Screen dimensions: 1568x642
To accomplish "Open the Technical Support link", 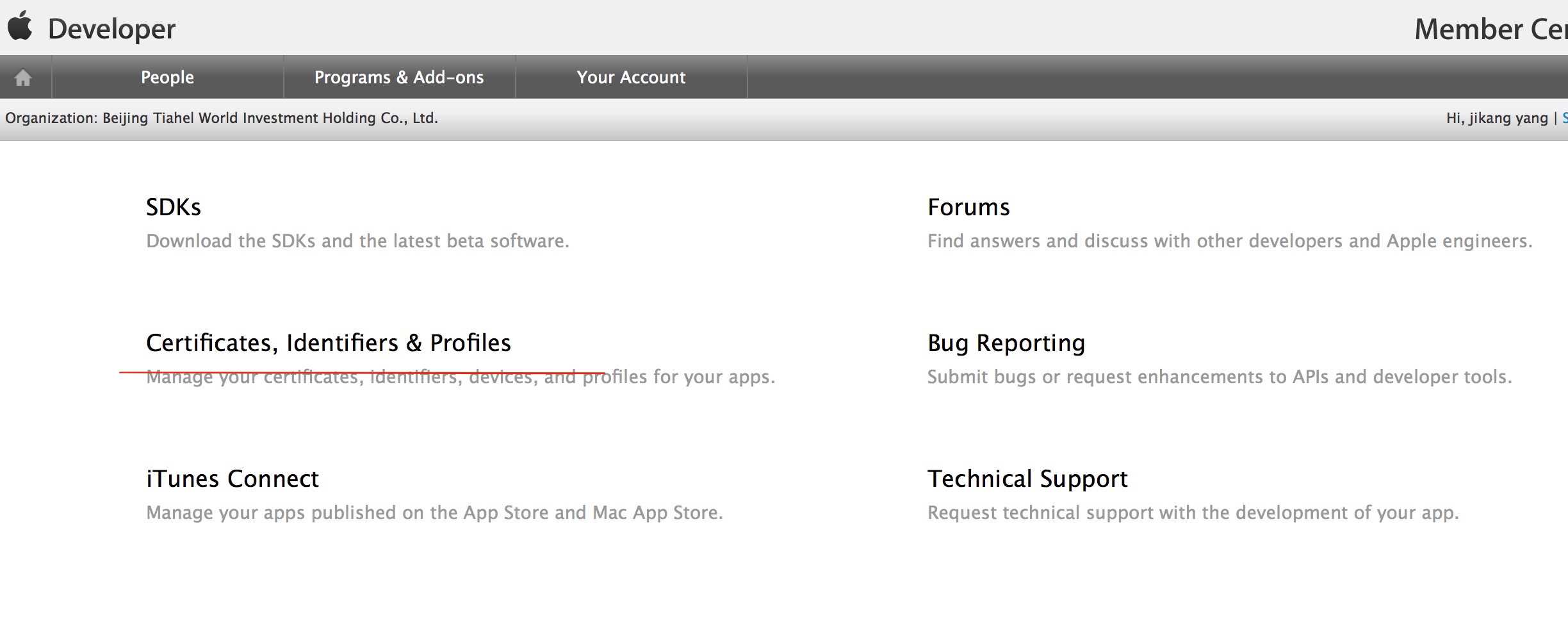I will coord(1027,479).
